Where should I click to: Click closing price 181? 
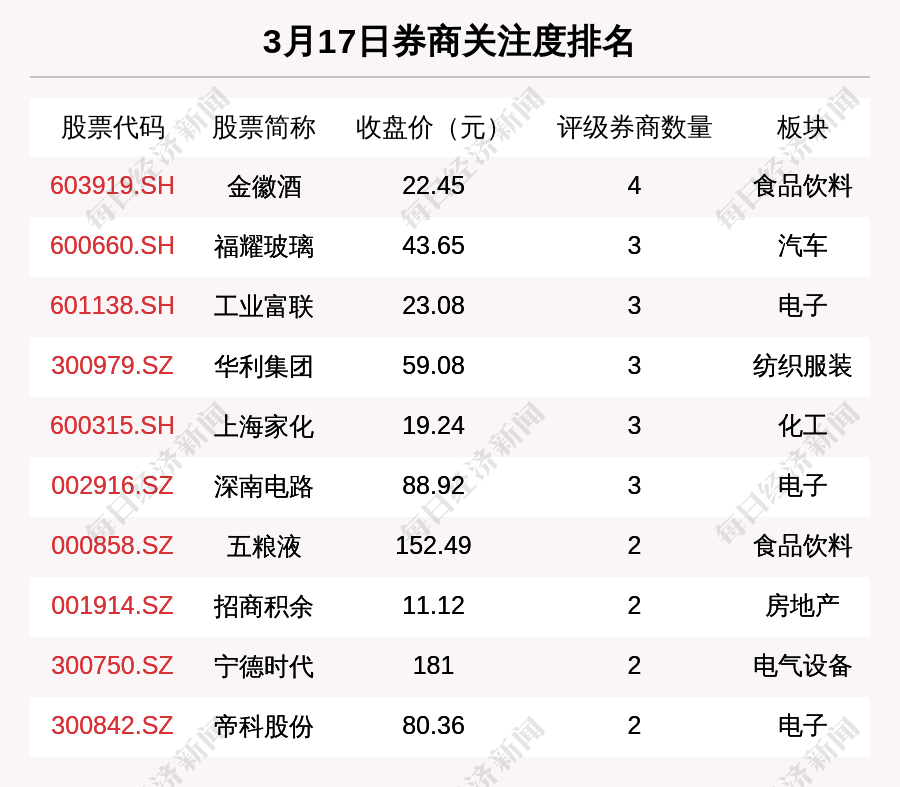(433, 666)
